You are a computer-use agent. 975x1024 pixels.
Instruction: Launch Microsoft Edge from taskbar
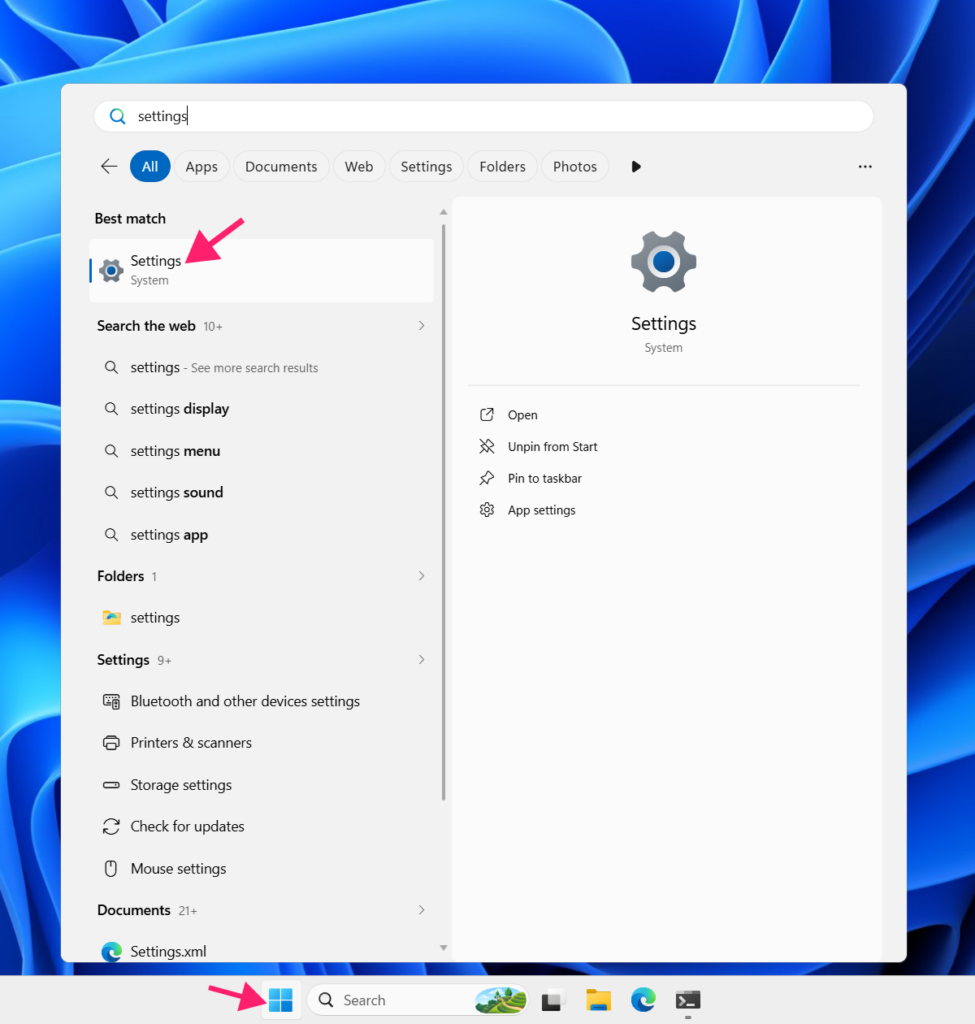(643, 1000)
